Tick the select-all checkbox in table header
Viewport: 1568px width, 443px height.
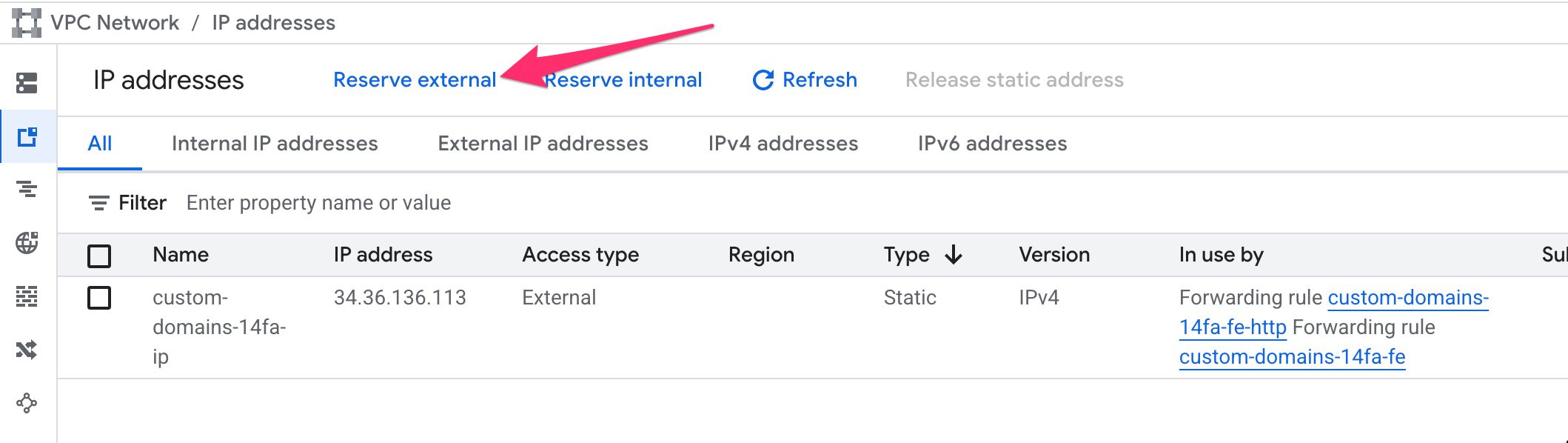point(99,256)
